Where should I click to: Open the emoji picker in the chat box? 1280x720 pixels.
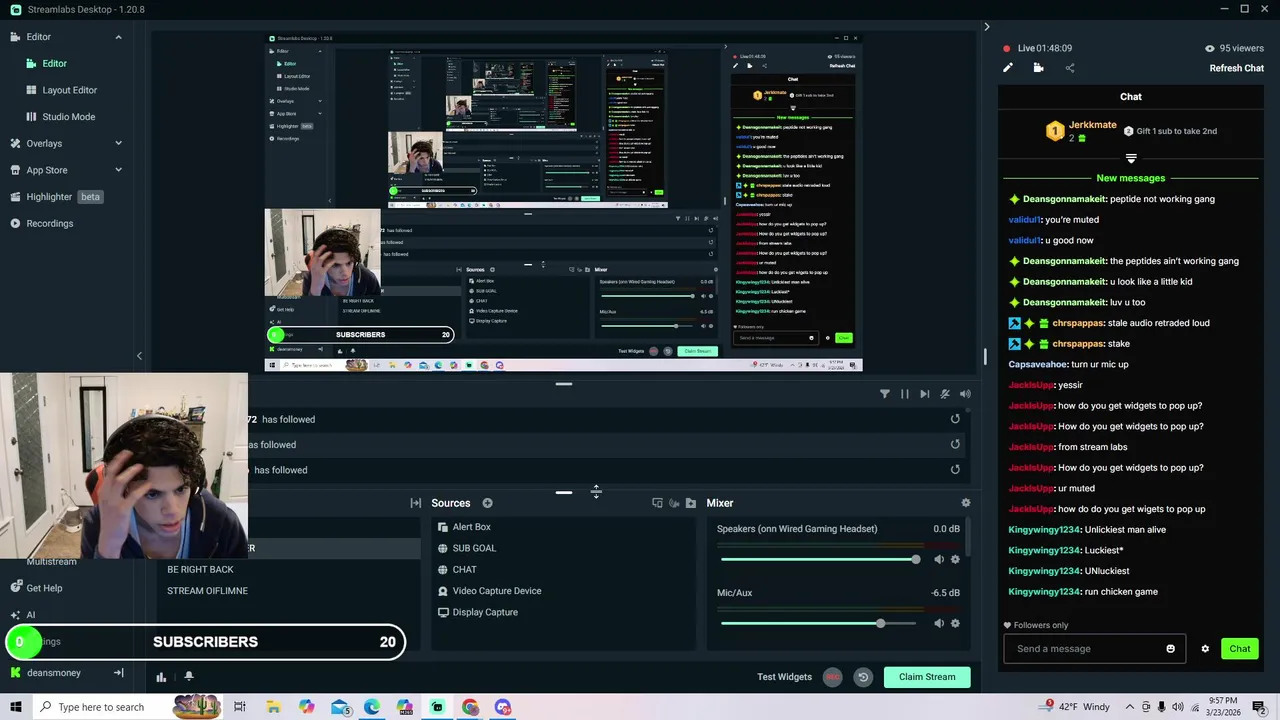[1171, 649]
